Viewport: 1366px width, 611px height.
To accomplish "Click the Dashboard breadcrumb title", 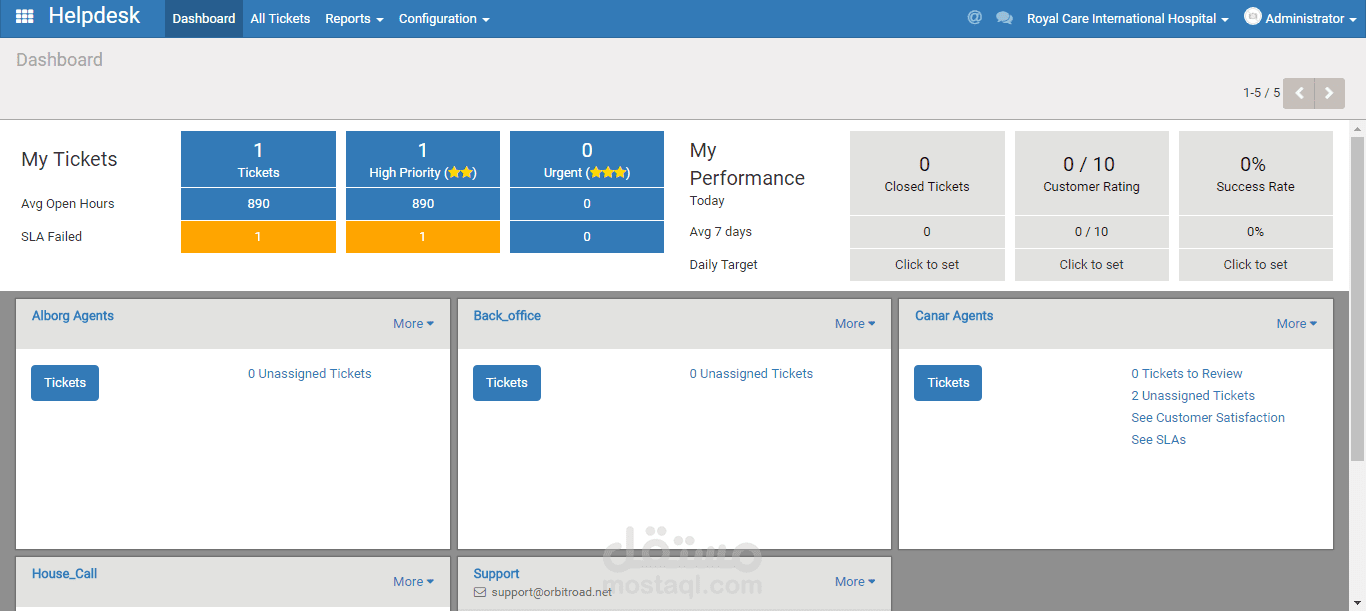I will click(x=59, y=60).
